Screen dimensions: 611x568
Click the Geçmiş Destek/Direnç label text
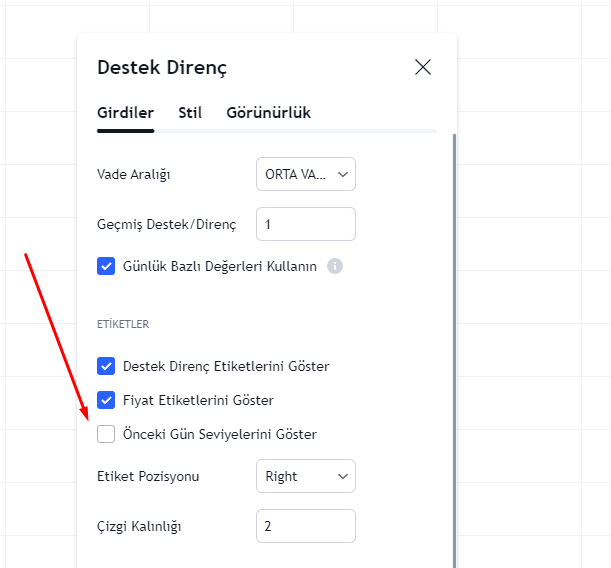166,224
